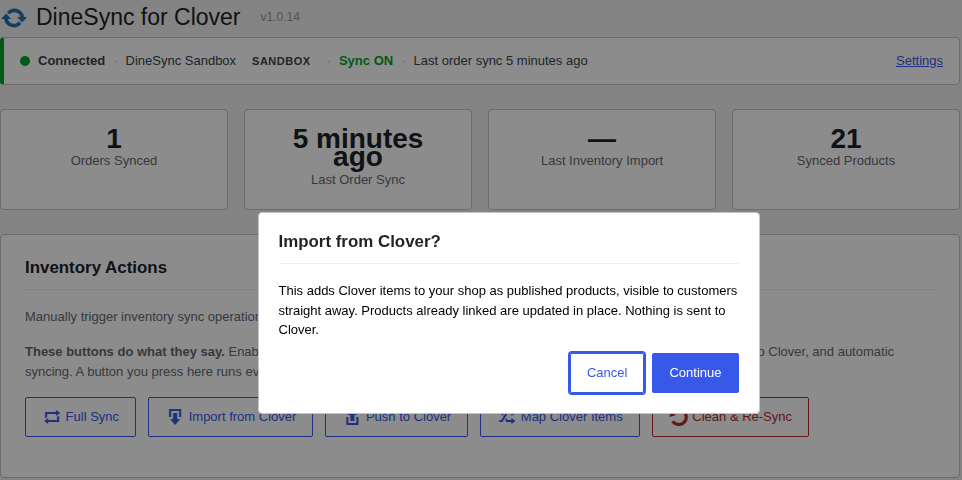The height and width of the screenshot is (480, 962).
Task: Click the v1.0.14 version label
Action: click(280, 17)
